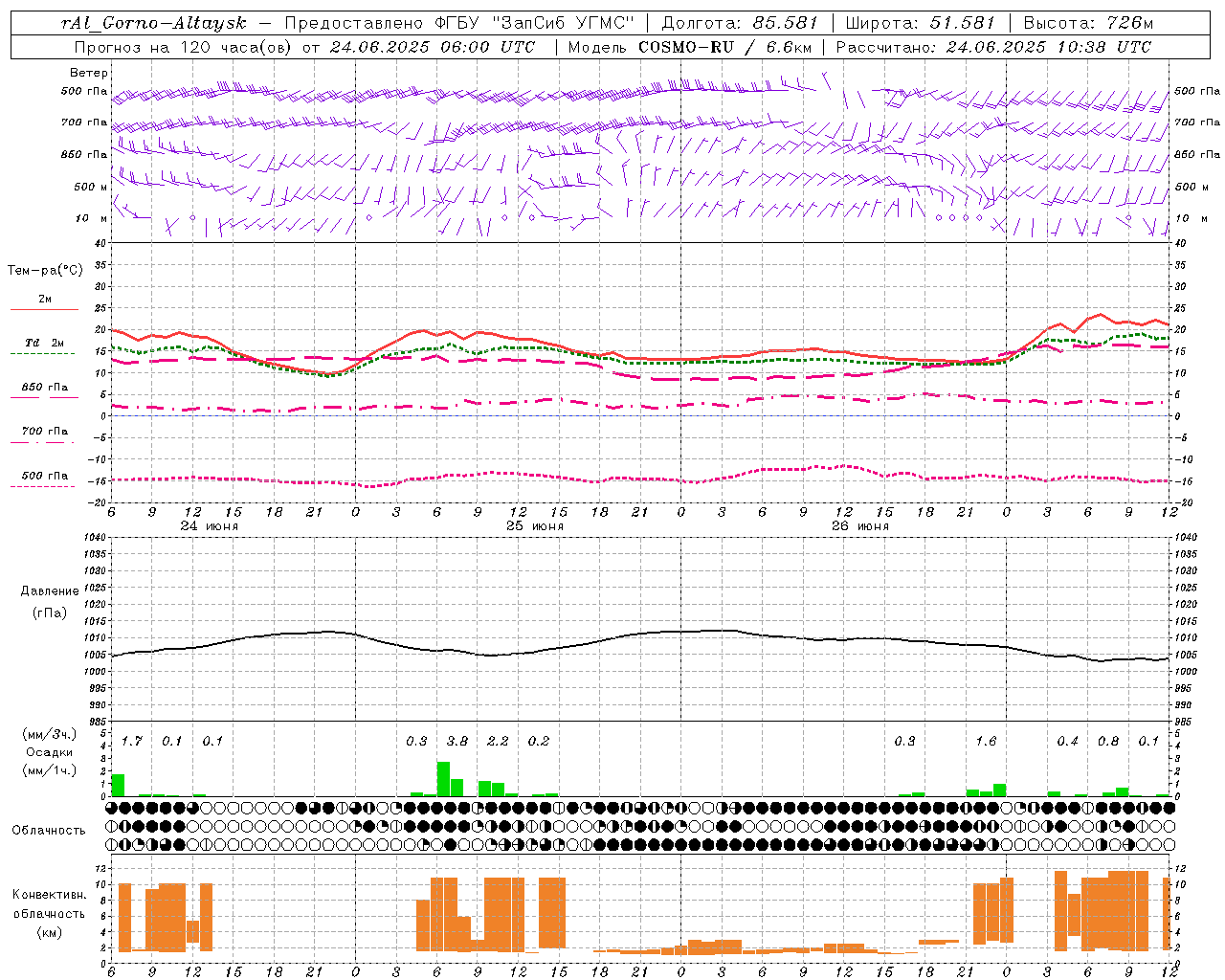1225x980 pixels.
Task: Click the 1040 pressure value on left axis
Action: pyautogui.click(x=93, y=537)
